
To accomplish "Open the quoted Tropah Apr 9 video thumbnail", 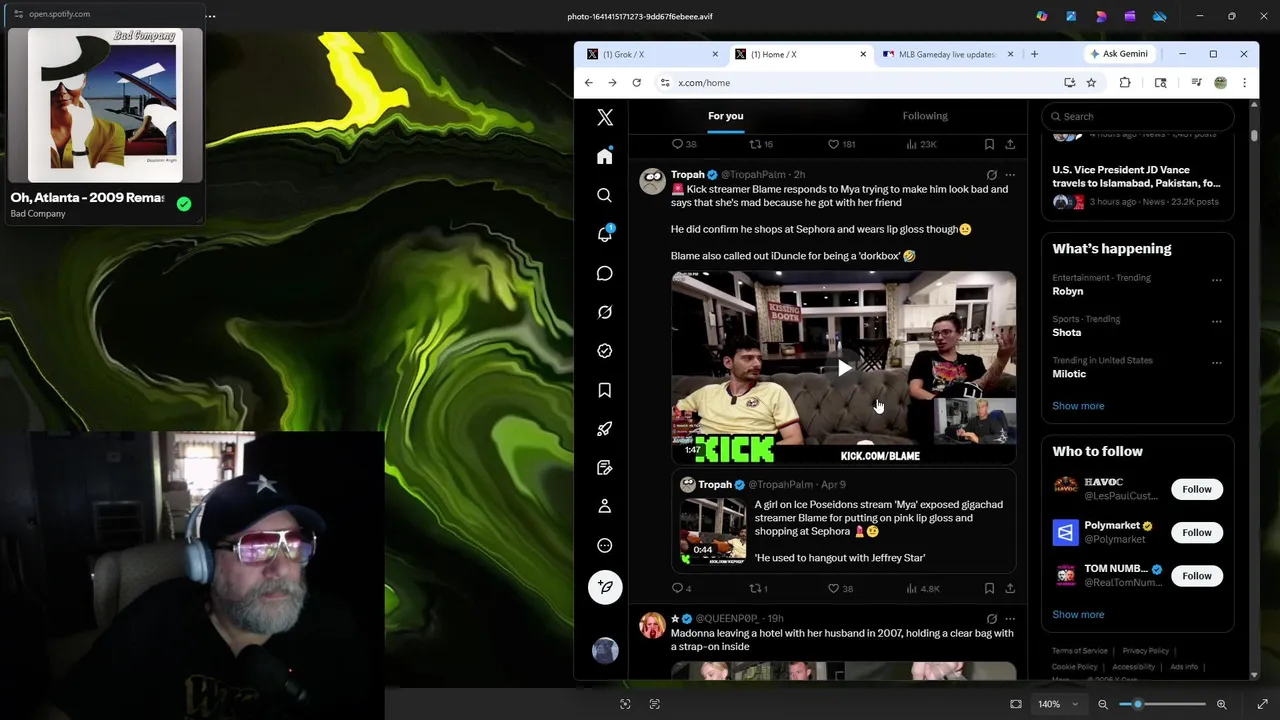I will (713, 531).
